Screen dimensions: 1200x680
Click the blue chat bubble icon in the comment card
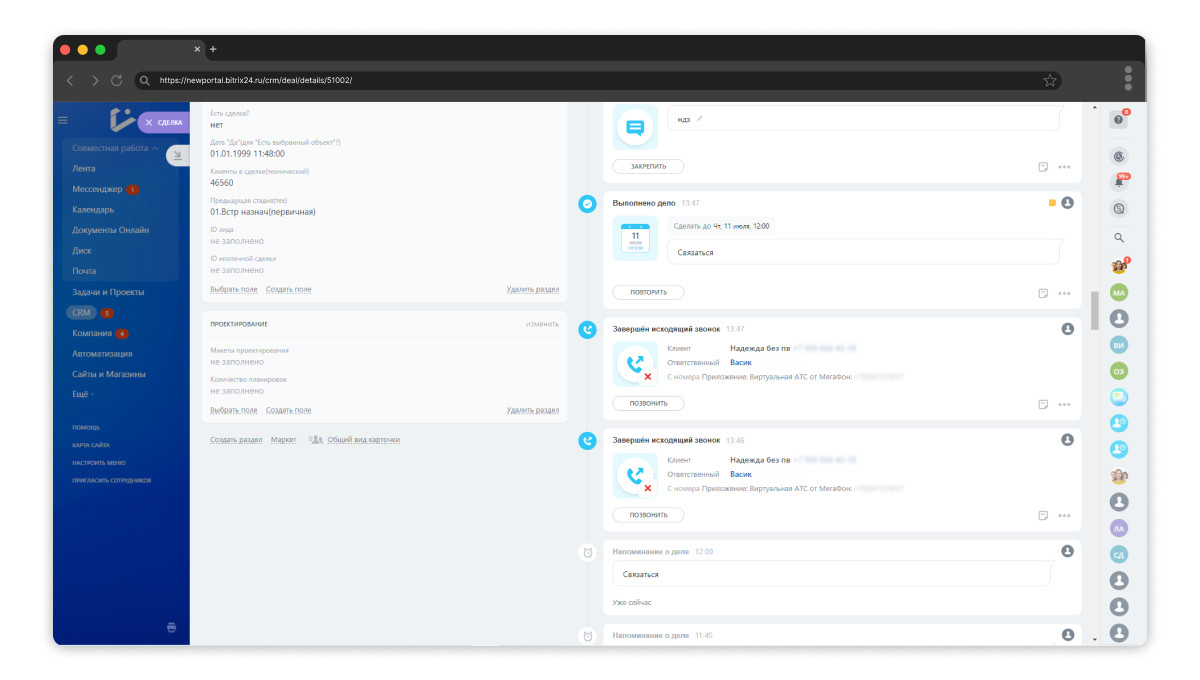635,128
